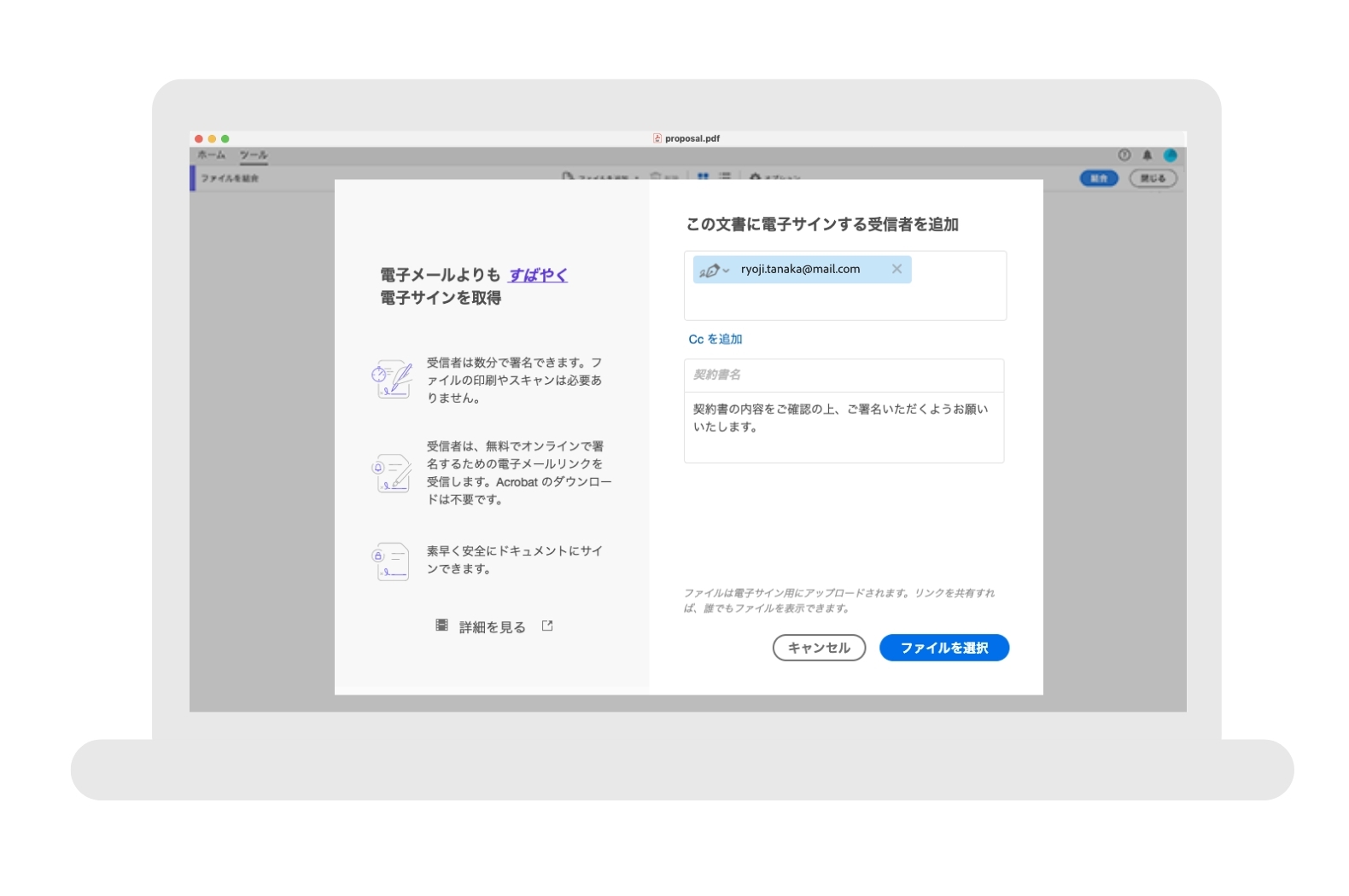Open the signer role dropdown for ryoji.tanaka@mail.com
Screen dimensions: 1349x896
[714, 271]
